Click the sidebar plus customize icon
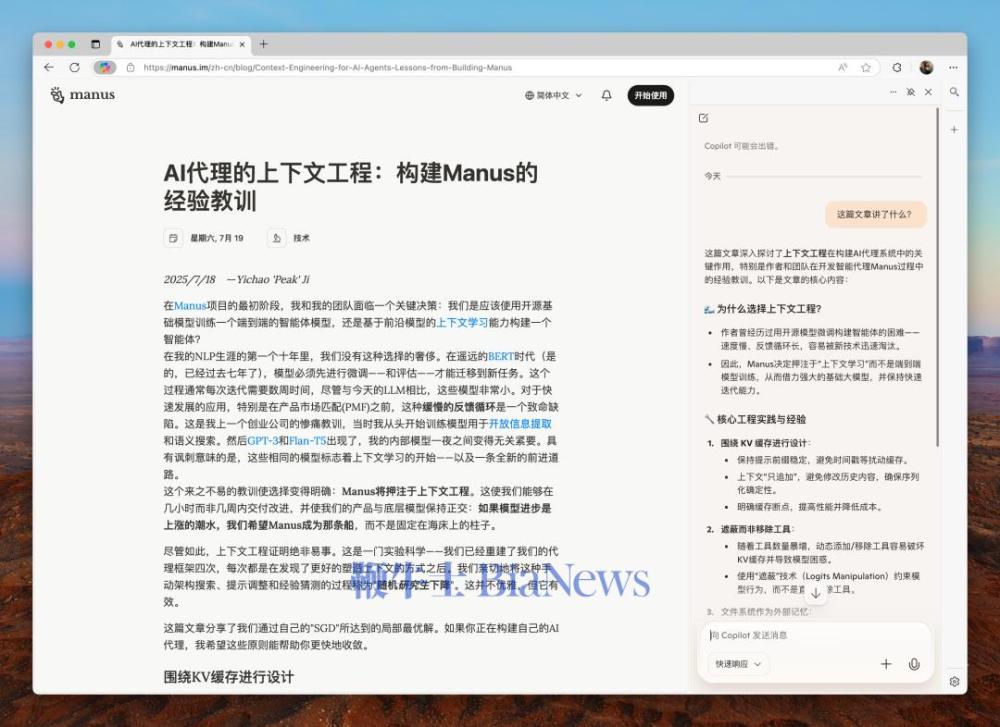This screenshot has width=1000, height=727. pos(954,129)
